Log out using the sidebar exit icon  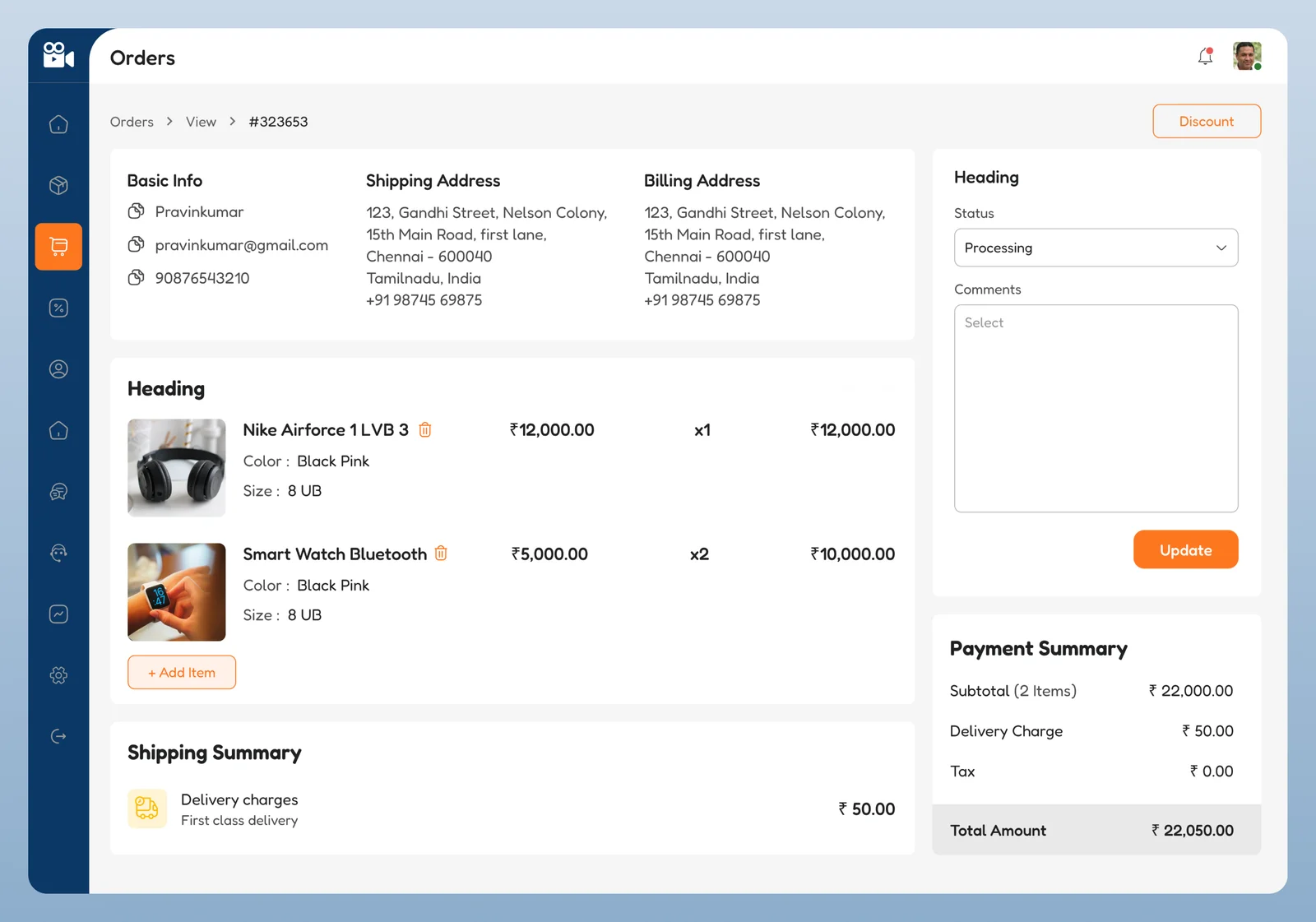58,736
